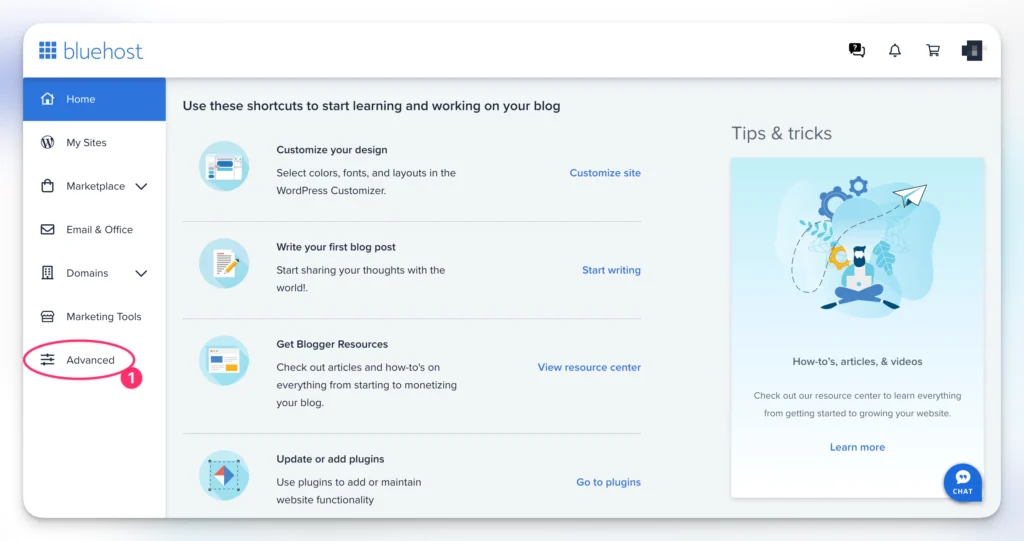
Task: Select Home in the sidebar
Action: pos(81,99)
